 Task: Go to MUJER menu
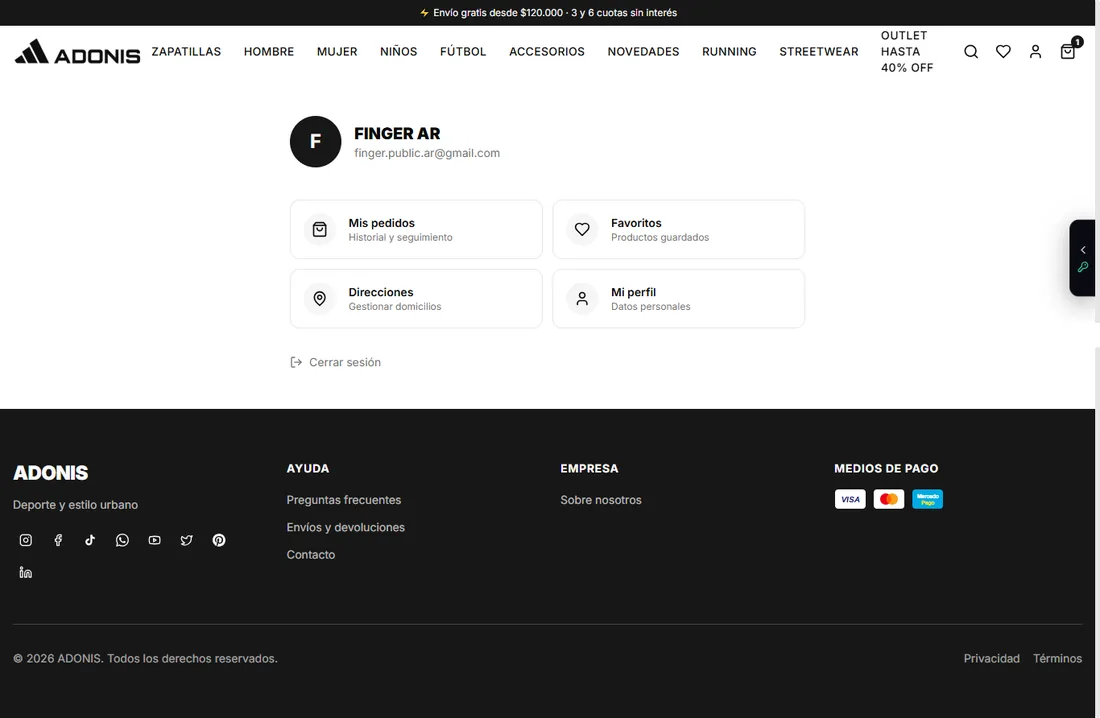click(x=337, y=51)
